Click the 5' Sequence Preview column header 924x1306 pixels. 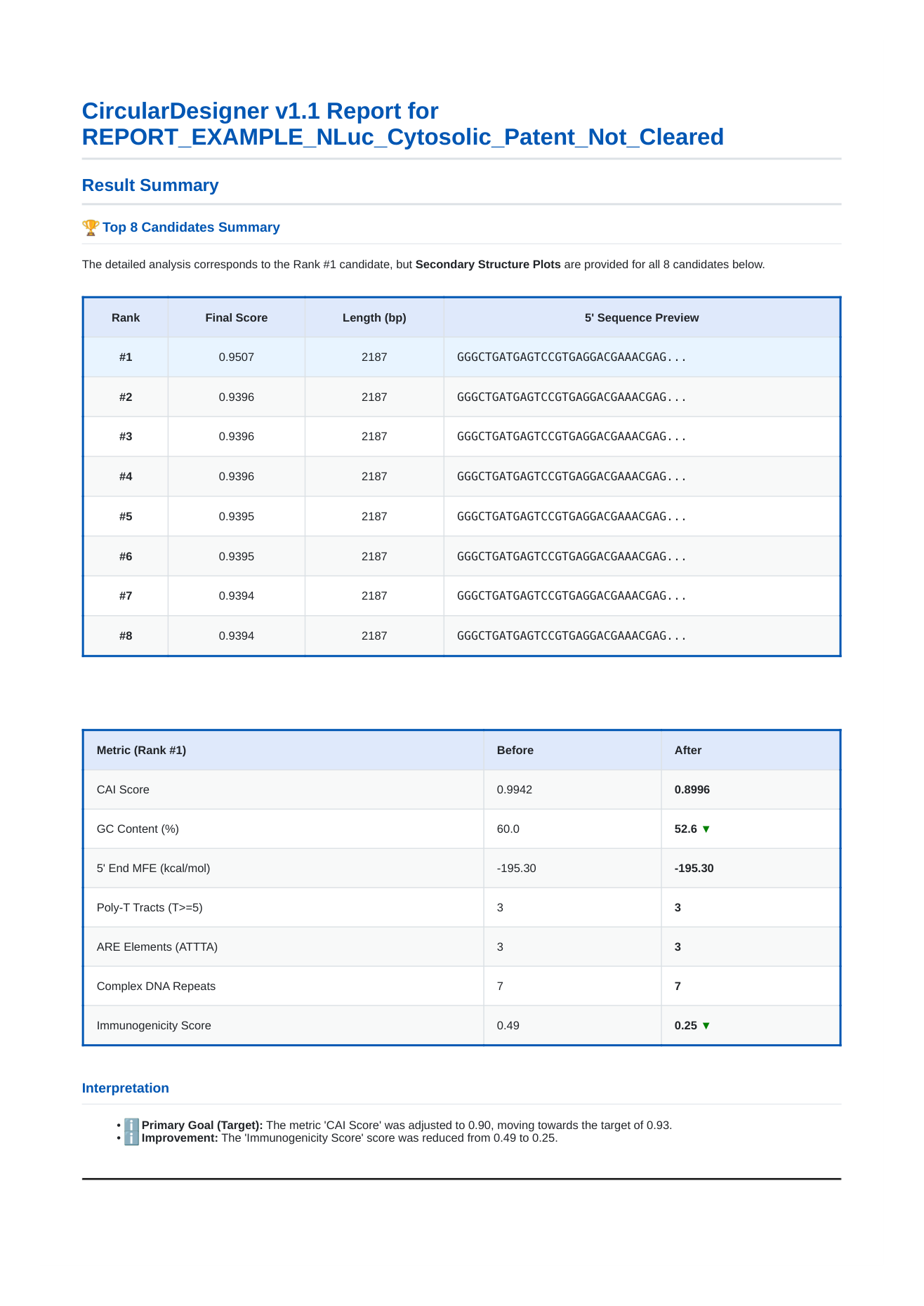(641, 317)
